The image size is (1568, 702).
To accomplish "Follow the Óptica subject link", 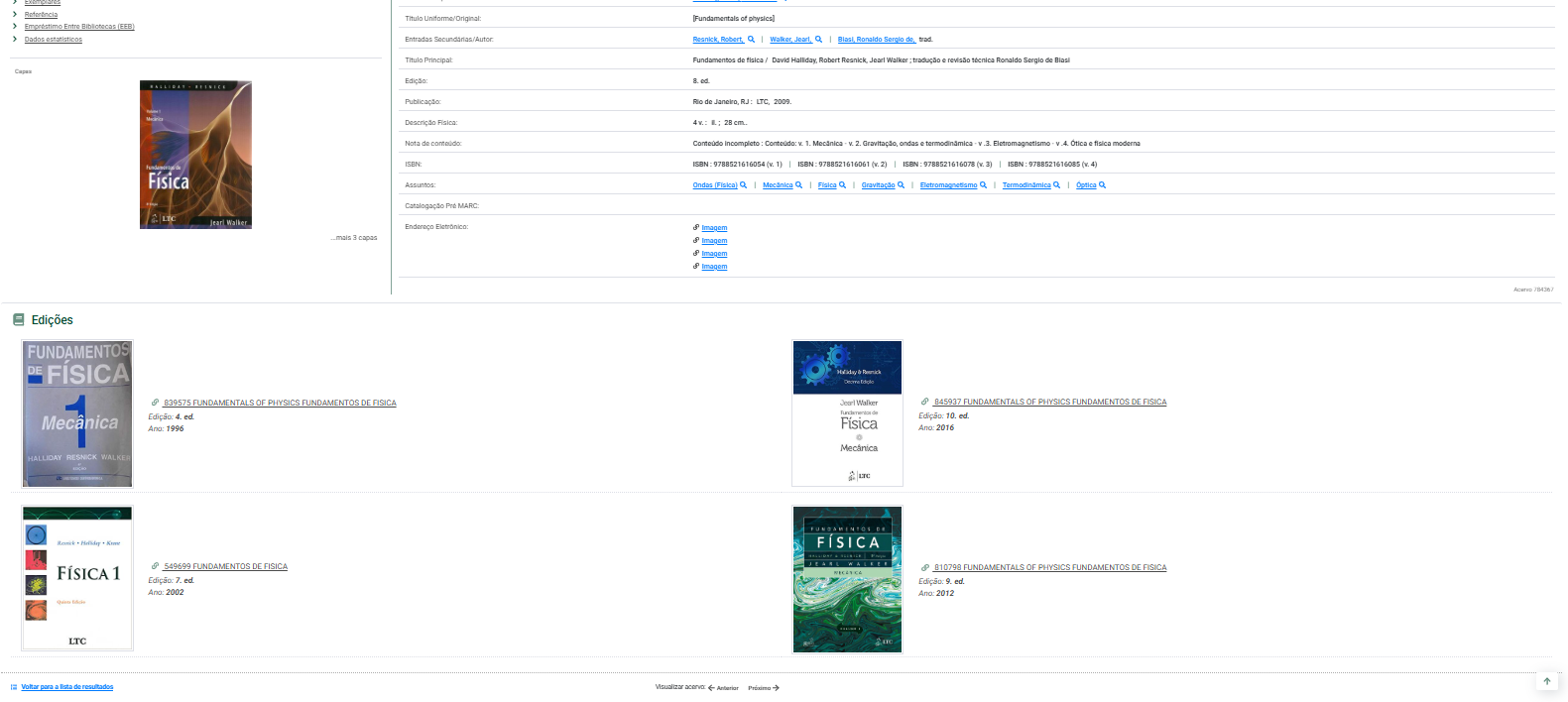I will click(1086, 185).
